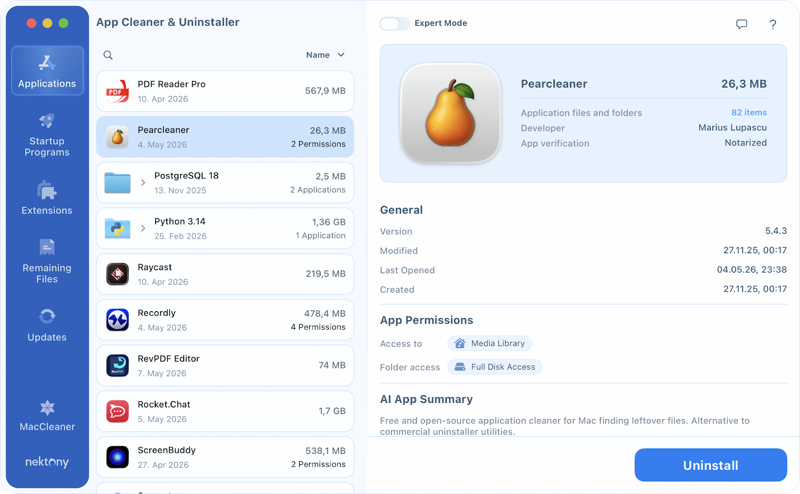Open the Extensions puzzle icon
This screenshot has width=800, height=494.
tap(46, 190)
